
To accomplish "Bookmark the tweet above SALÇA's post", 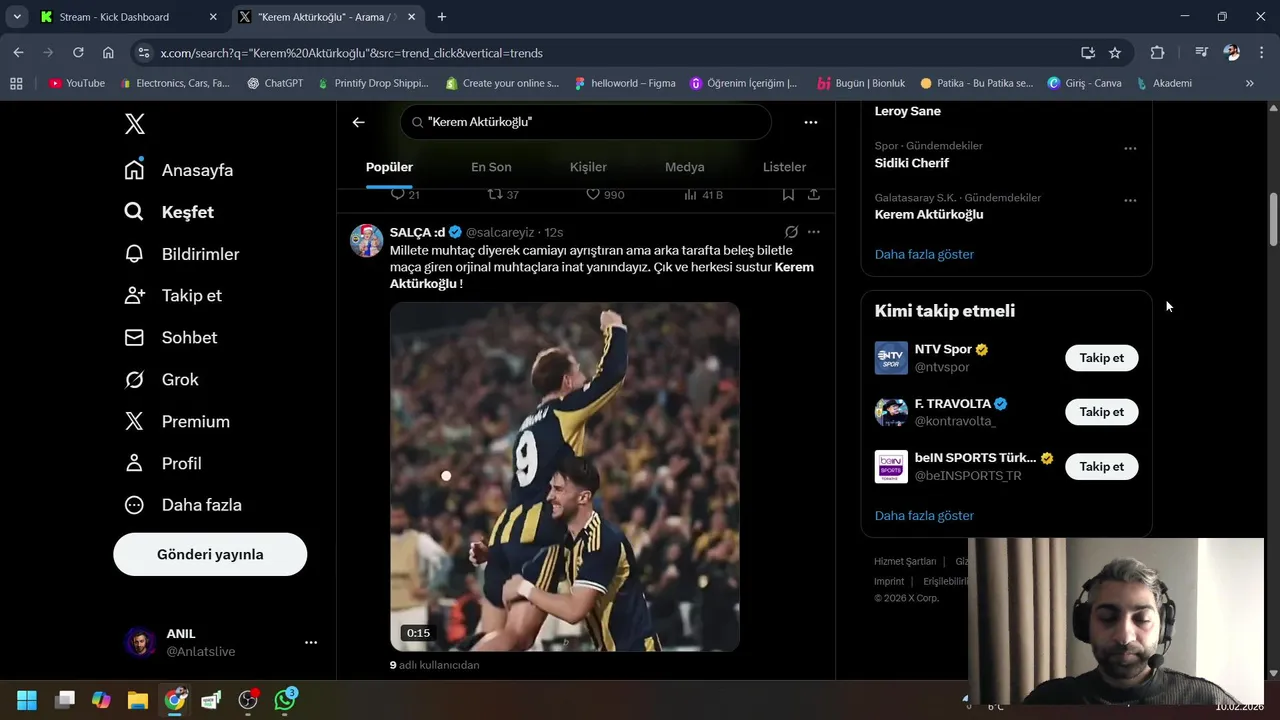I will [x=788, y=194].
